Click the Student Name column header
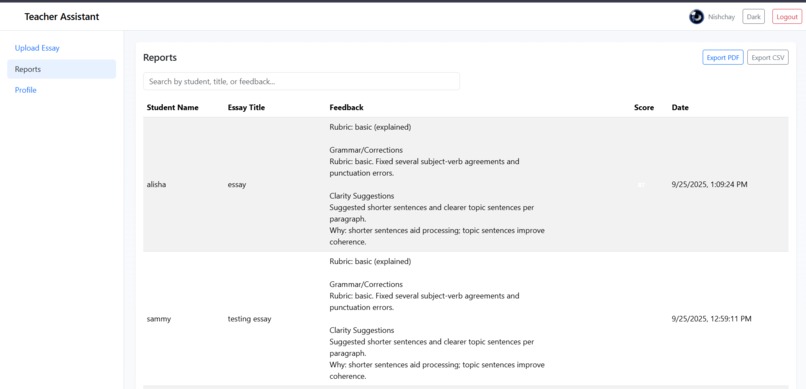This screenshot has height=389, width=806. tap(172, 107)
